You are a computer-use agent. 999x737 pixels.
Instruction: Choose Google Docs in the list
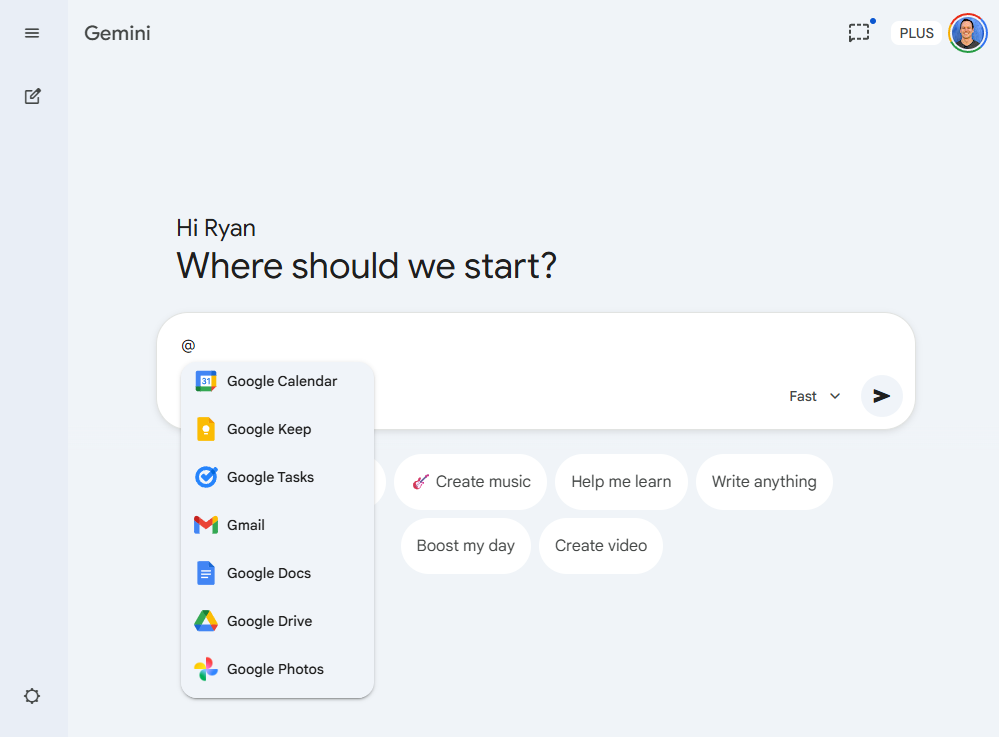click(x=277, y=573)
